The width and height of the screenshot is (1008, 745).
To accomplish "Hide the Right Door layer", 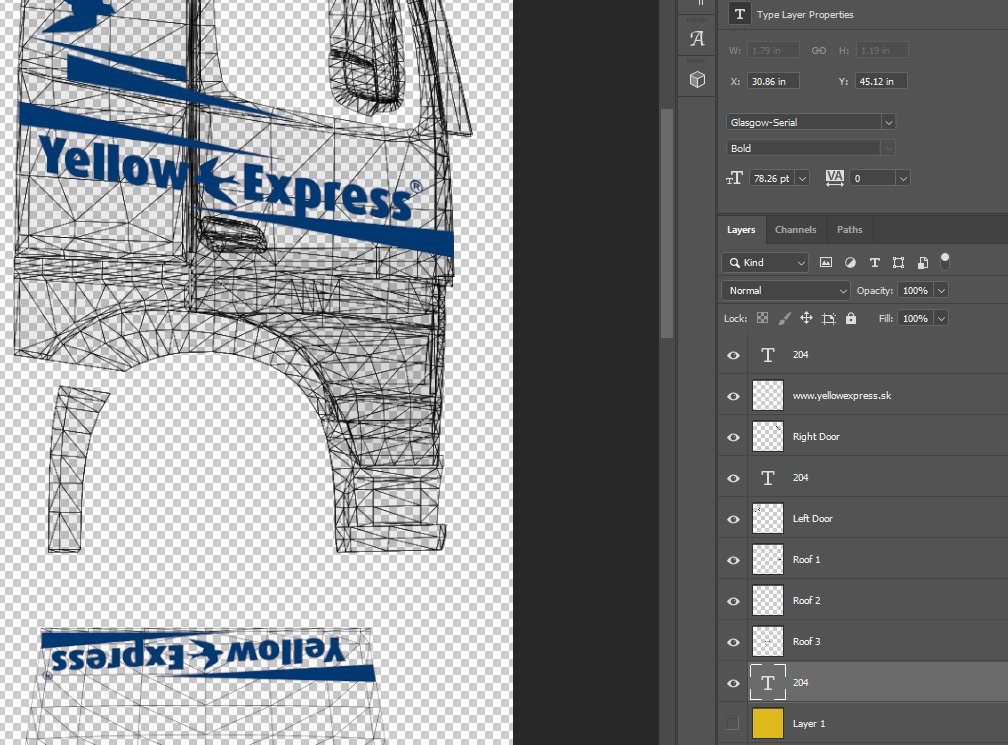I will point(733,438).
